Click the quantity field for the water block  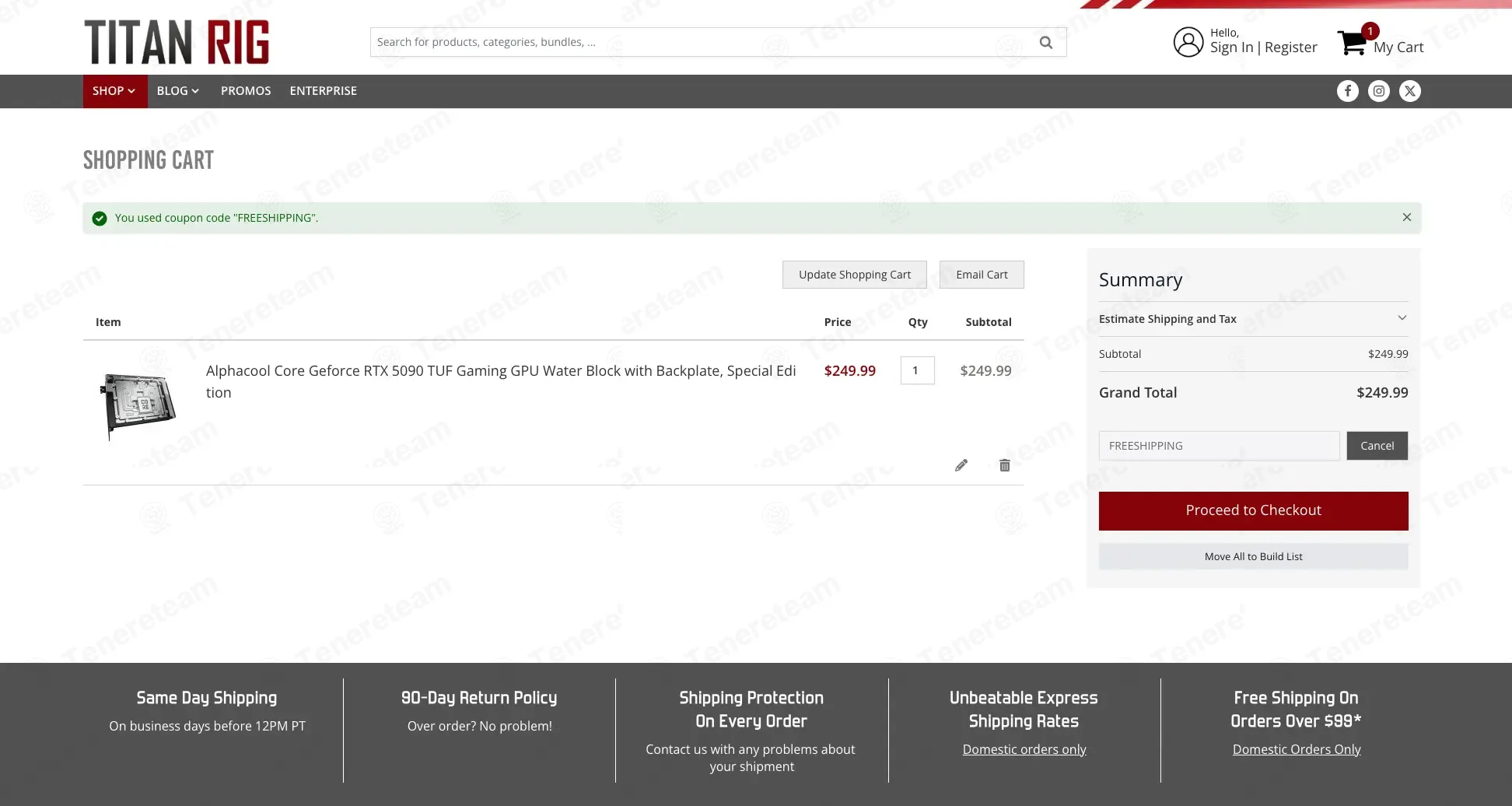(x=918, y=370)
